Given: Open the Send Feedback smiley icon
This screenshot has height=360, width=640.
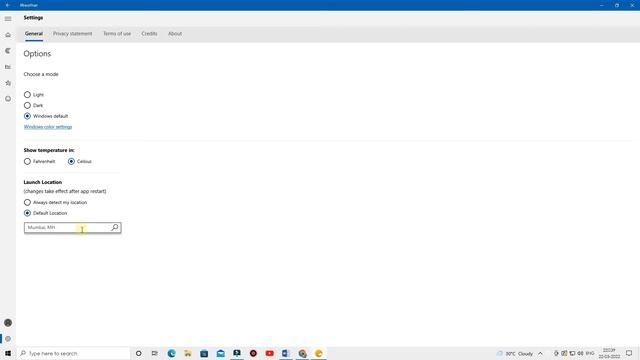Looking at the screenshot, I should pos(8,99).
